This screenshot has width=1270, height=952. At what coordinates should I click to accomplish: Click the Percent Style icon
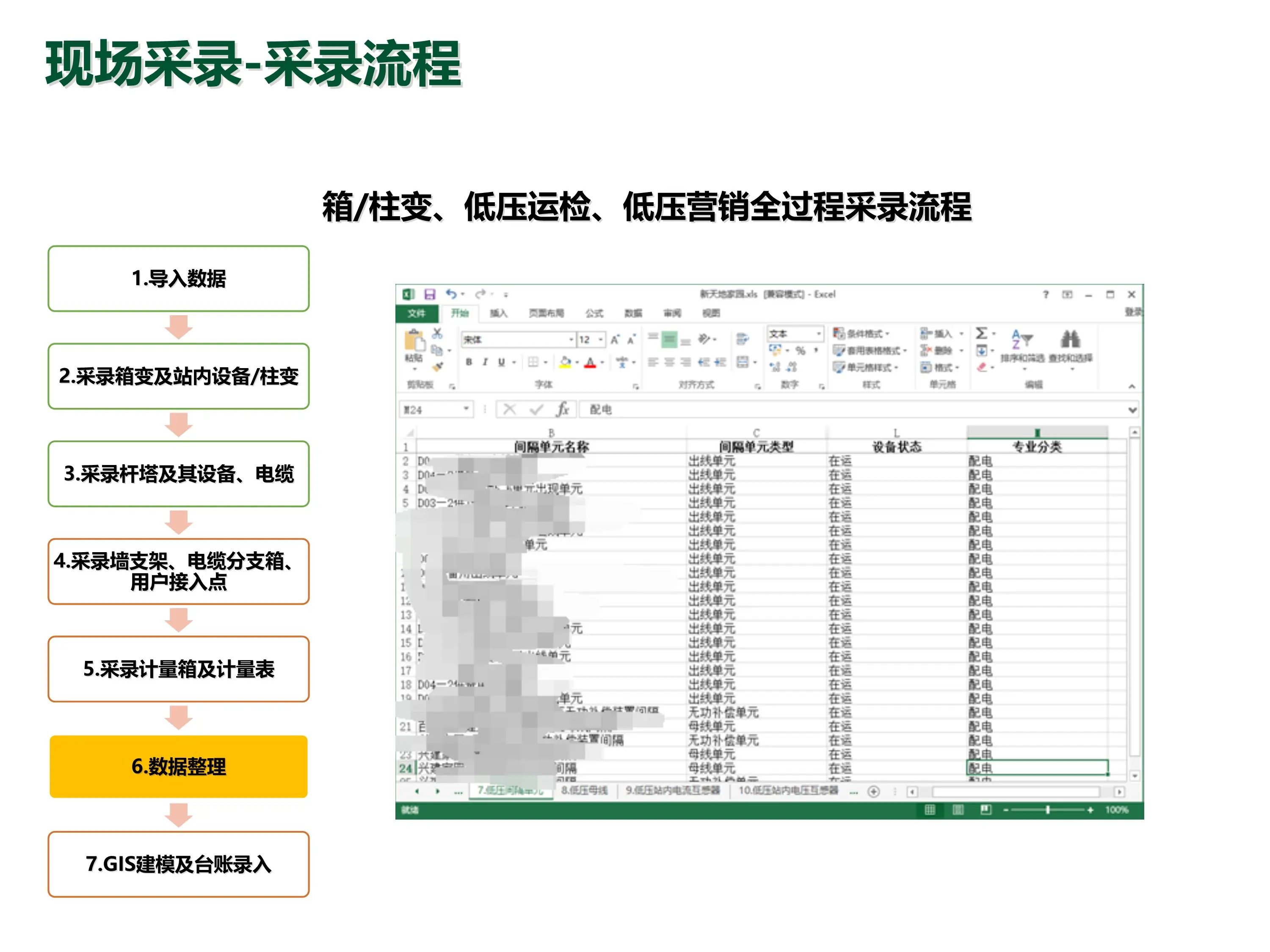tap(801, 350)
